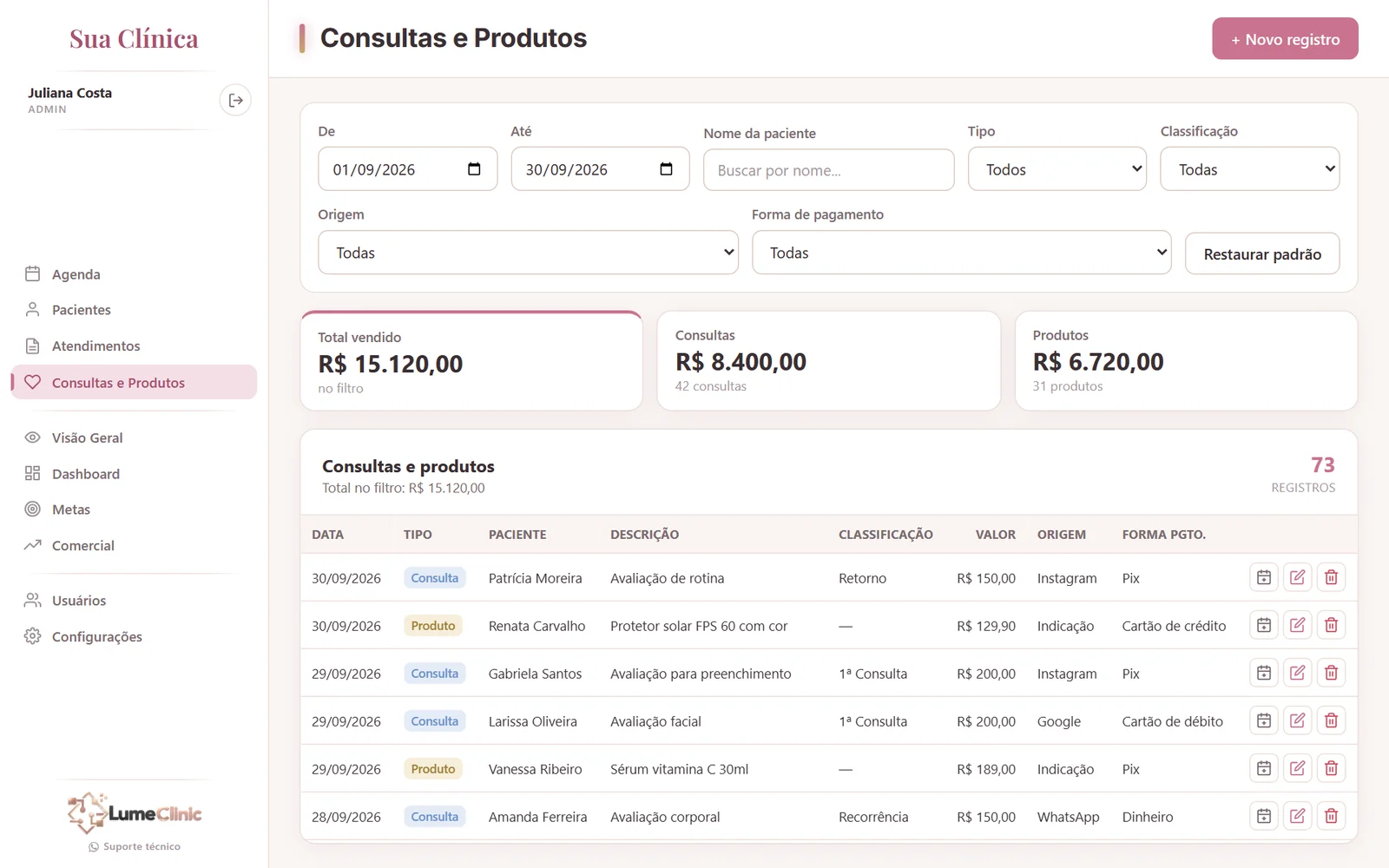Go to Pacientes in the sidebar

click(134, 310)
